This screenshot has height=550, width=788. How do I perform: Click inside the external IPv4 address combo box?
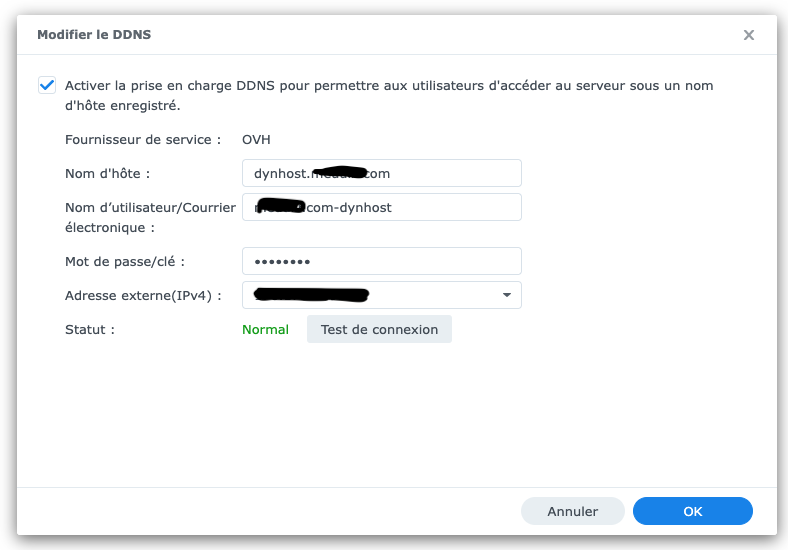370,295
